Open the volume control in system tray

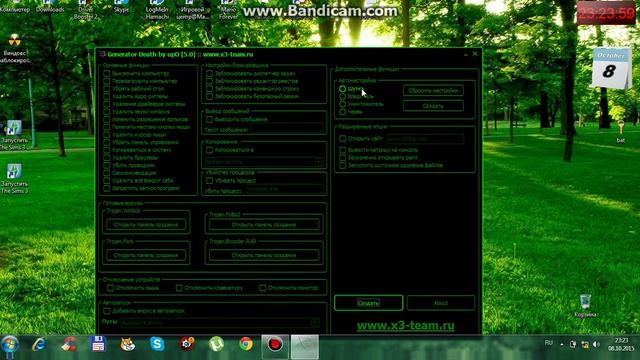(x=596, y=345)
